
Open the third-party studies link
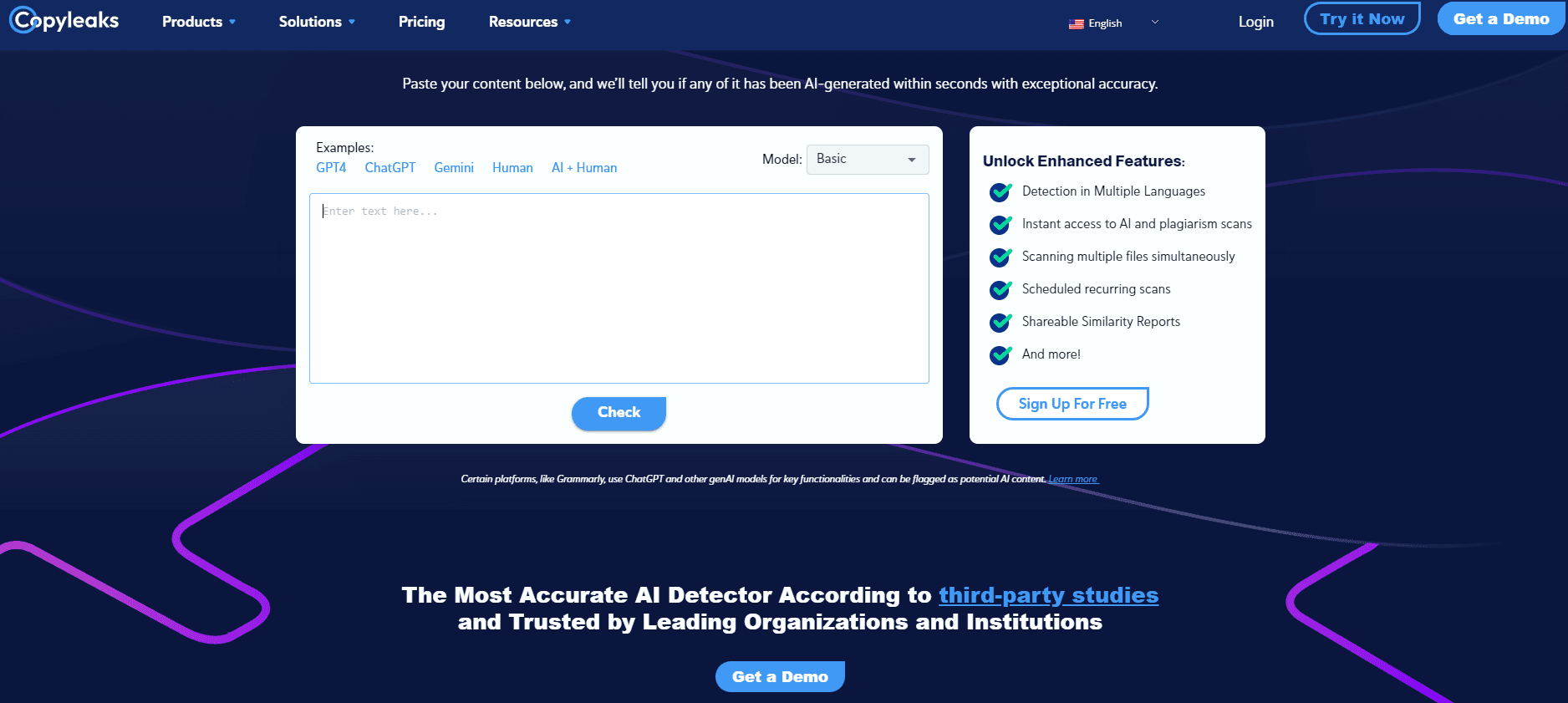pyautogui.click(x=1048, y=595)
